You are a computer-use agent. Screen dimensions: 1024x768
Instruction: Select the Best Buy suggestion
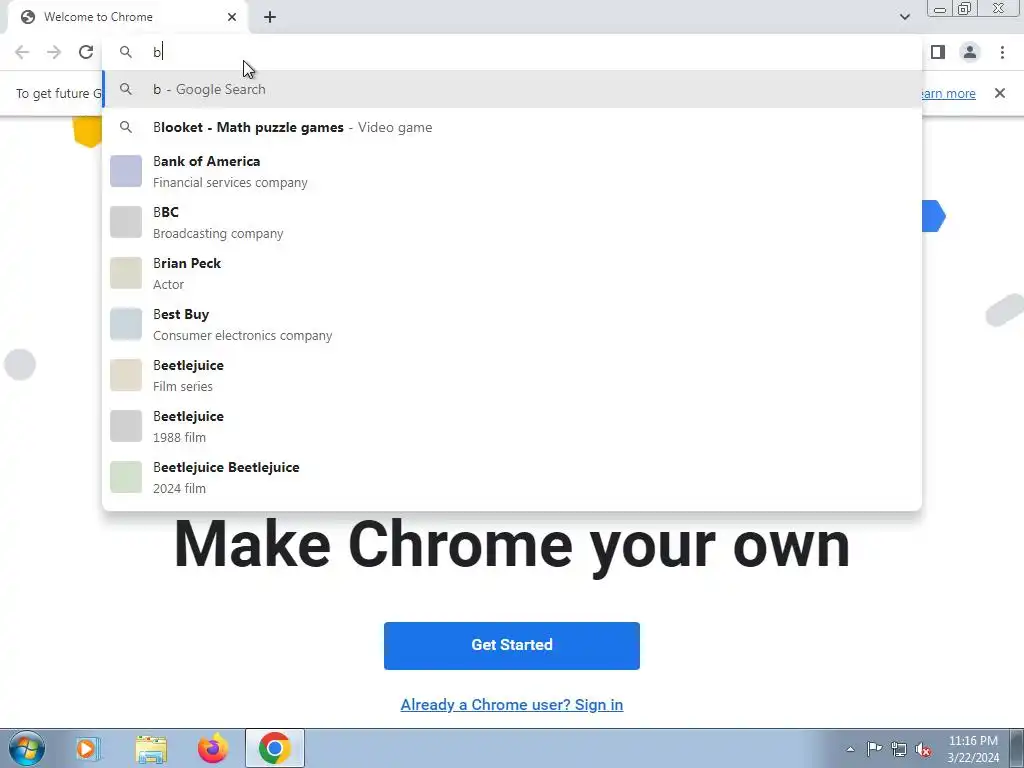tap(512, 324)
